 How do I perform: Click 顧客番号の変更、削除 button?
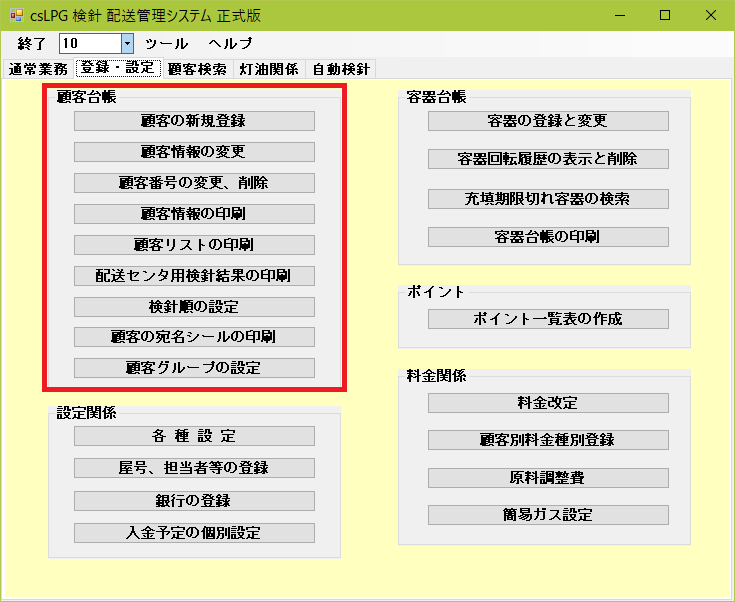coord(194,183)
